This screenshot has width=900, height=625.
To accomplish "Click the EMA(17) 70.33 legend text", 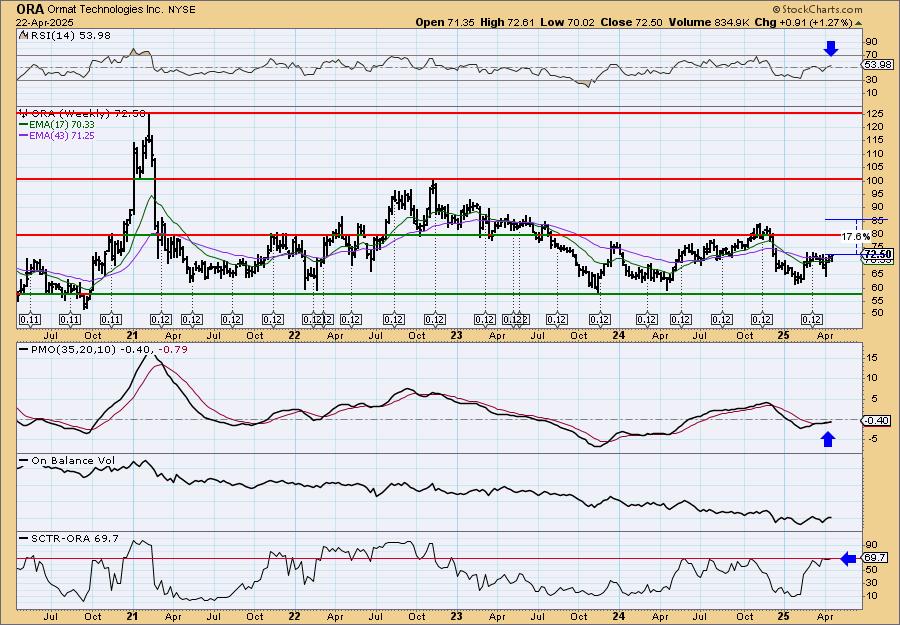I will (62, 125).
